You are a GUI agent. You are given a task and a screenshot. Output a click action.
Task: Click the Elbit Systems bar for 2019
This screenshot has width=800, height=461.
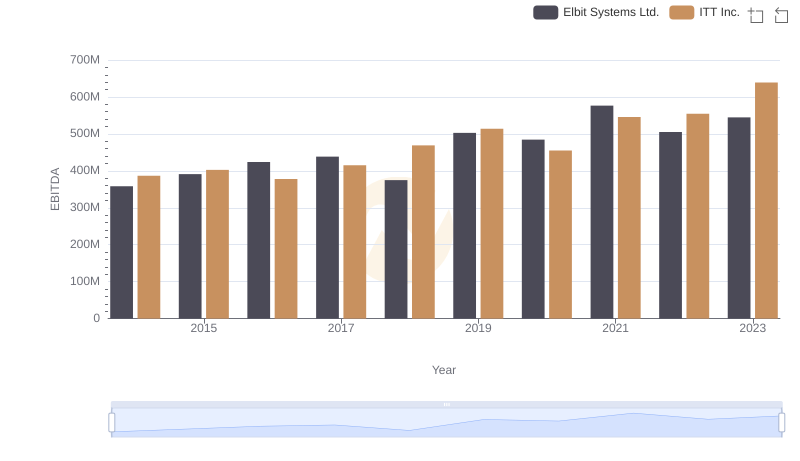click(465, 225)
